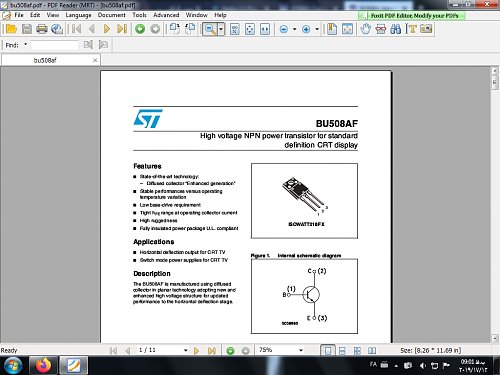Select the text selection tool

411,29
